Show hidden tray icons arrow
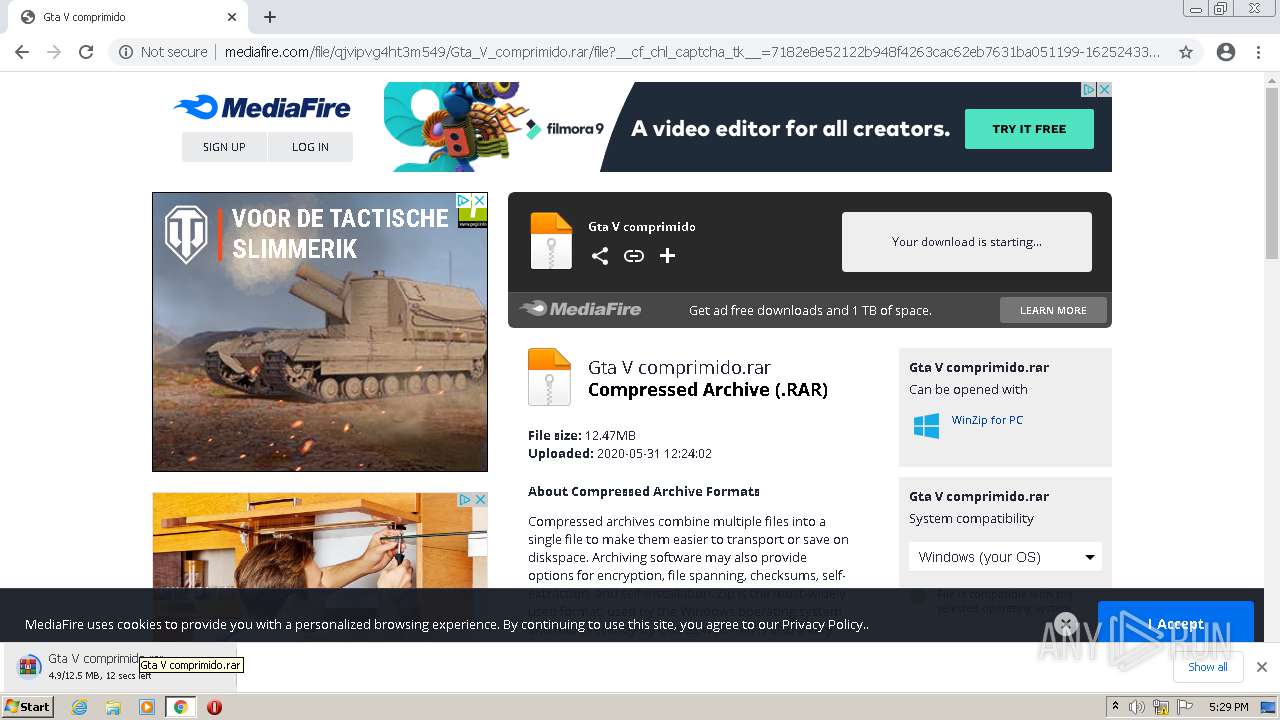 (1116, 706)
